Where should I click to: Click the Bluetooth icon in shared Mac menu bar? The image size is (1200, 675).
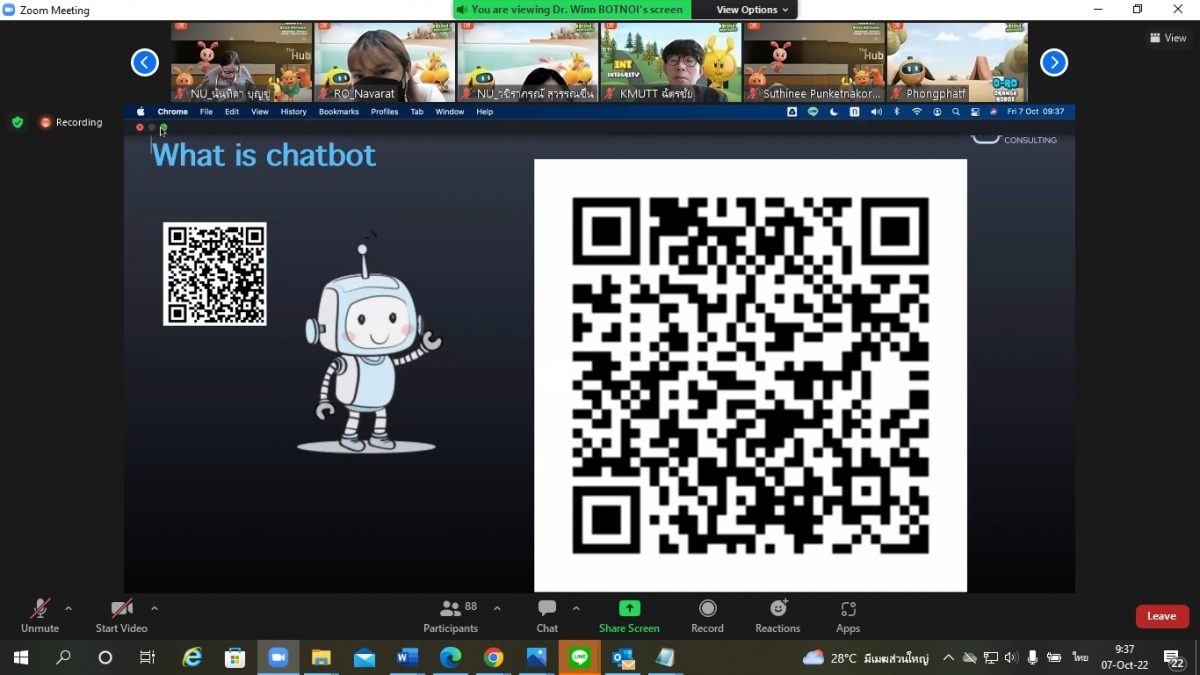[896, 112]
